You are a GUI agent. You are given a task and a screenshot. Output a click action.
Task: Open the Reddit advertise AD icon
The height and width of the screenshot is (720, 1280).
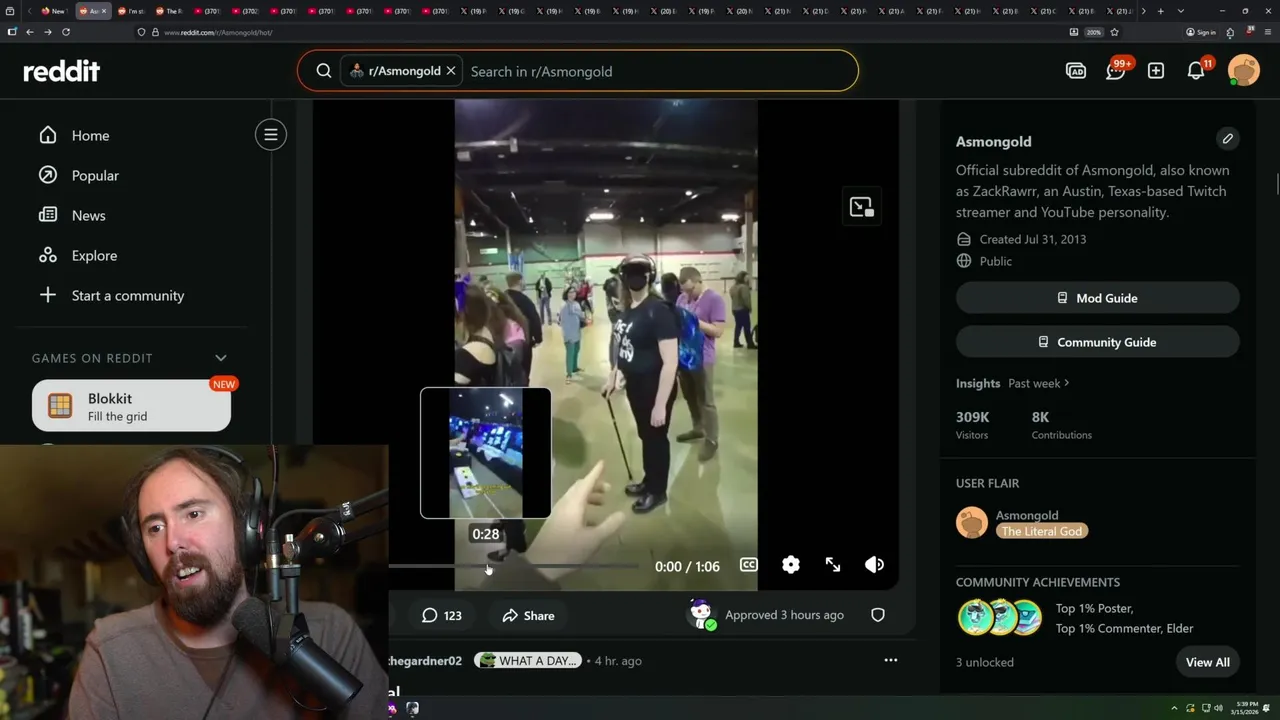point(1076,71)
